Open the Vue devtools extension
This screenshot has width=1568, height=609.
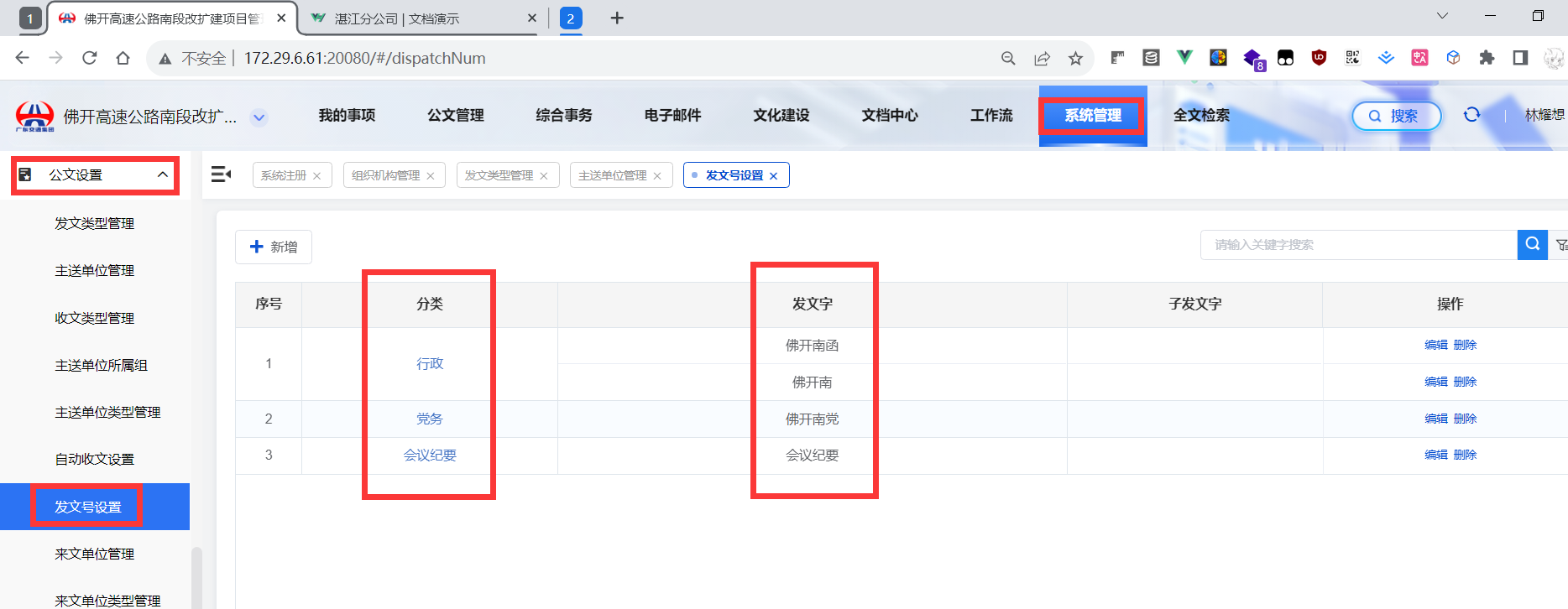[1184, 58]
